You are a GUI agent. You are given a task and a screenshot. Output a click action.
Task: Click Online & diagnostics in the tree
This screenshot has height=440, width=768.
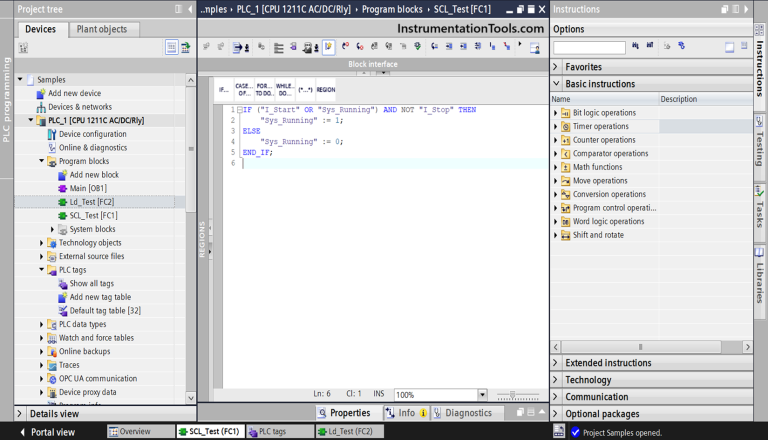(x=92, y=147)
